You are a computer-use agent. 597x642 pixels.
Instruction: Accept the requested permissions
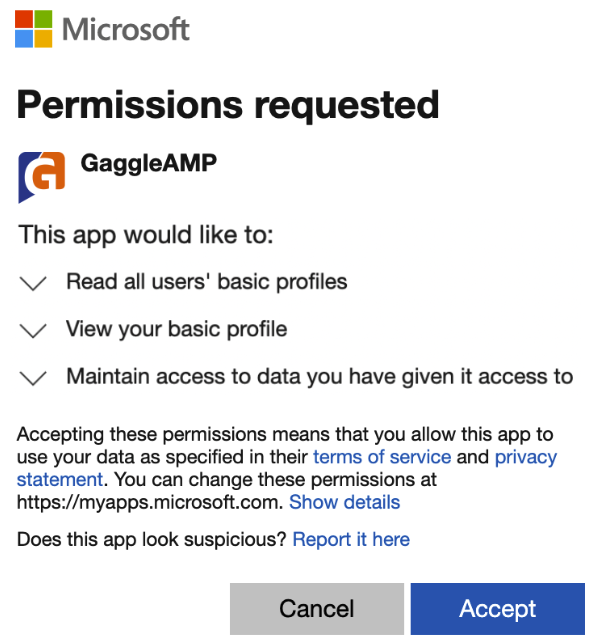coord(498,608)
